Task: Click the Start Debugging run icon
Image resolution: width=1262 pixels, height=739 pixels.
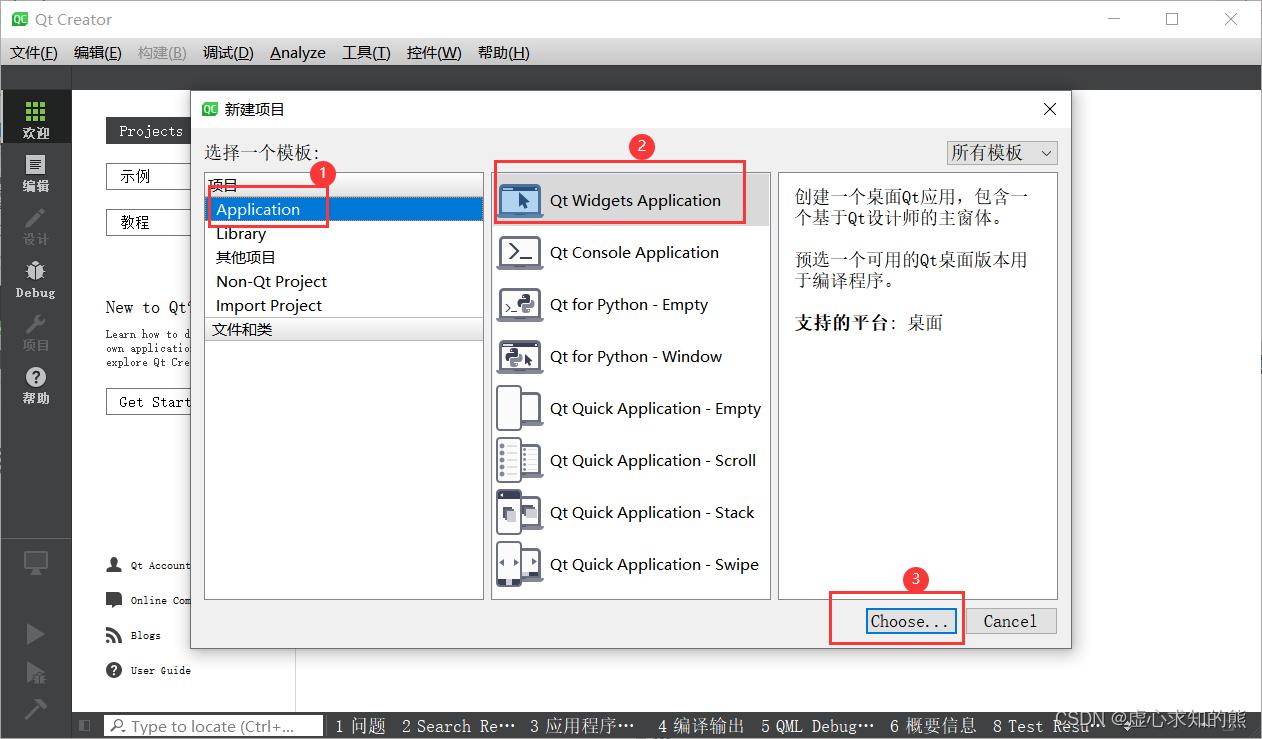Action: pos(35,671)
